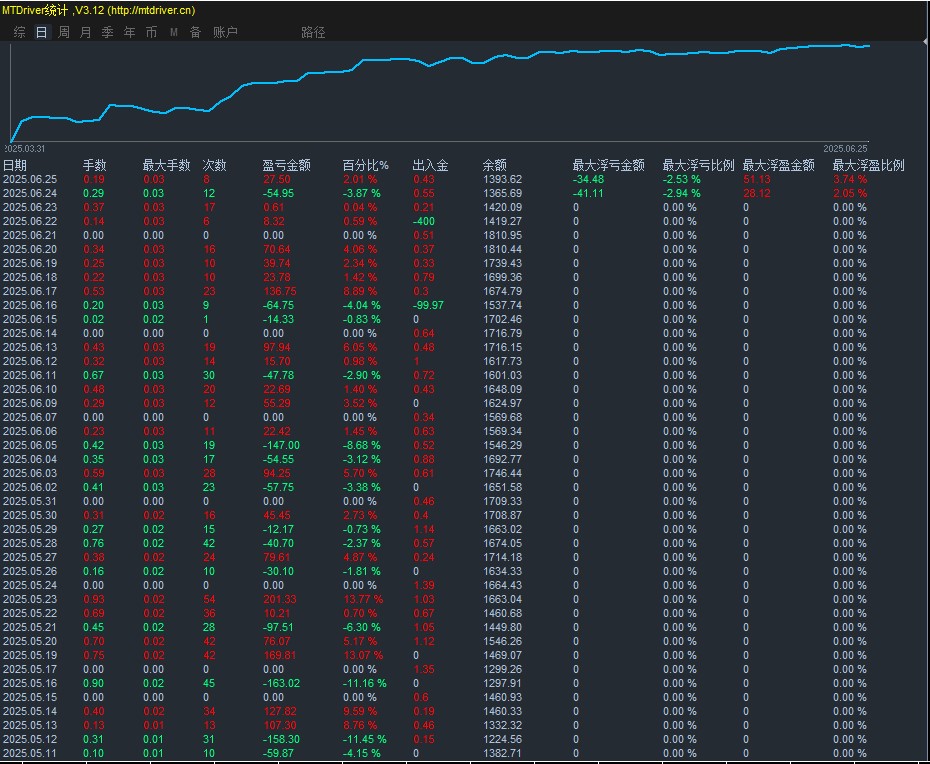Switch to 月 monthly statistics tab
930x764 pixels.
point(85,32)
